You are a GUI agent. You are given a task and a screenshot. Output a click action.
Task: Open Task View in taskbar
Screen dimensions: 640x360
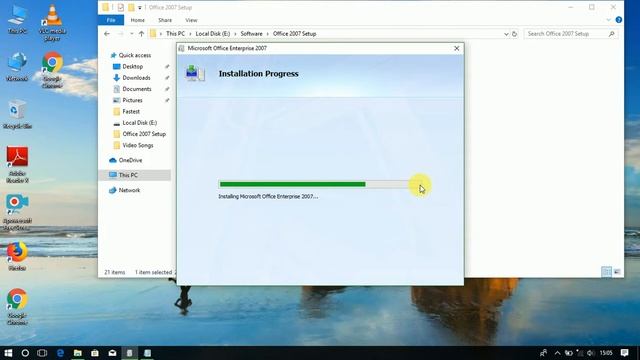click(x=42, y=353)
